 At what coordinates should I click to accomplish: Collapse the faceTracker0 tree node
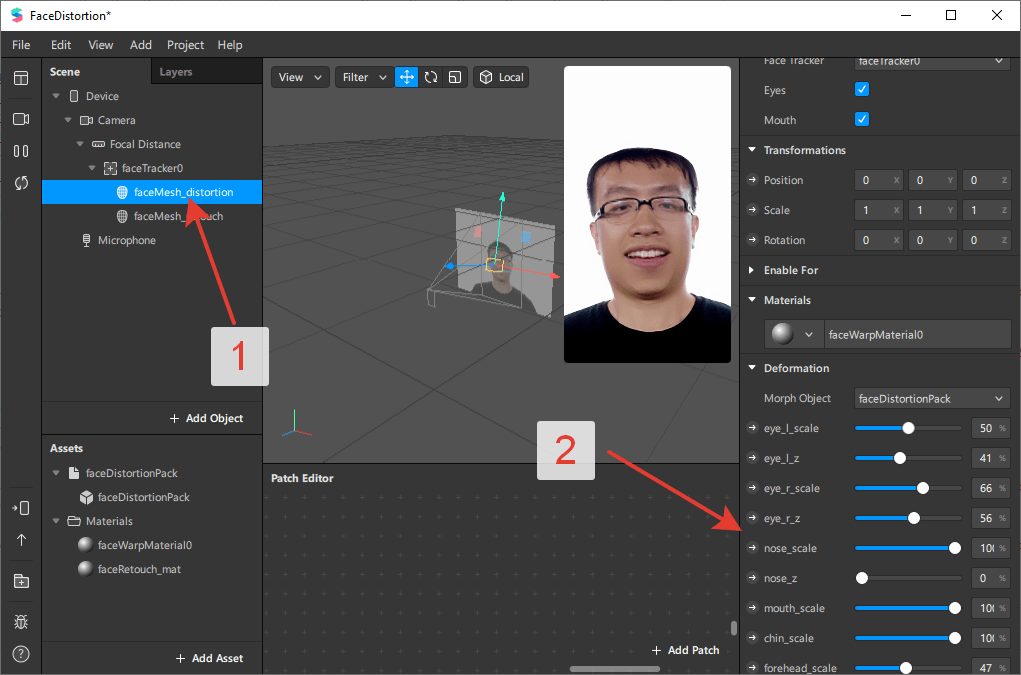(x=92, y=168)
